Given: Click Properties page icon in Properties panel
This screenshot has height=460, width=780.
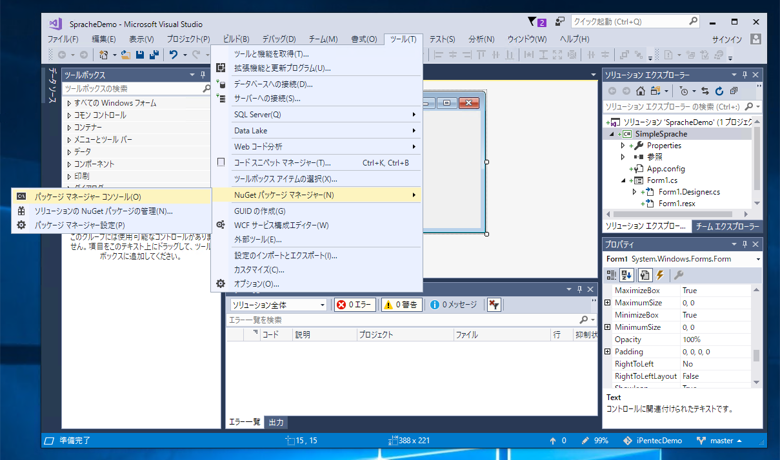Looking at the screenshot, I should [645, 275].
